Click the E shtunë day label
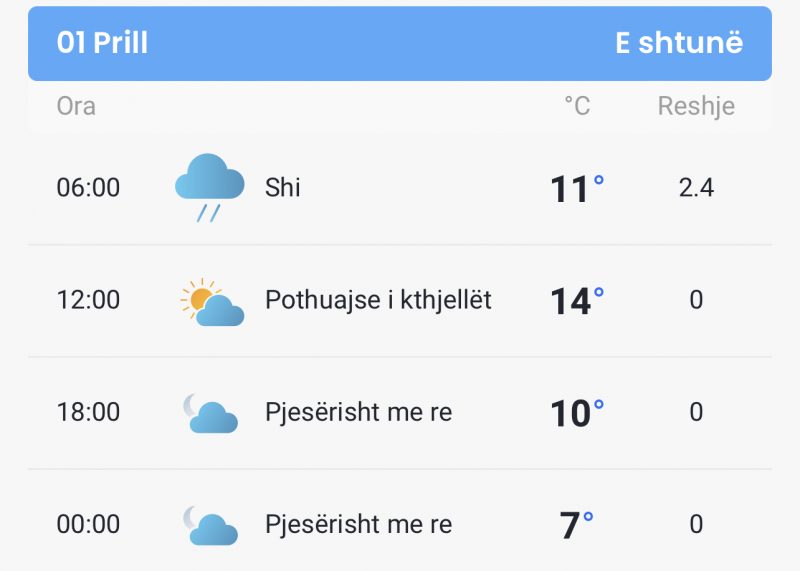 (x=679, y=42)
